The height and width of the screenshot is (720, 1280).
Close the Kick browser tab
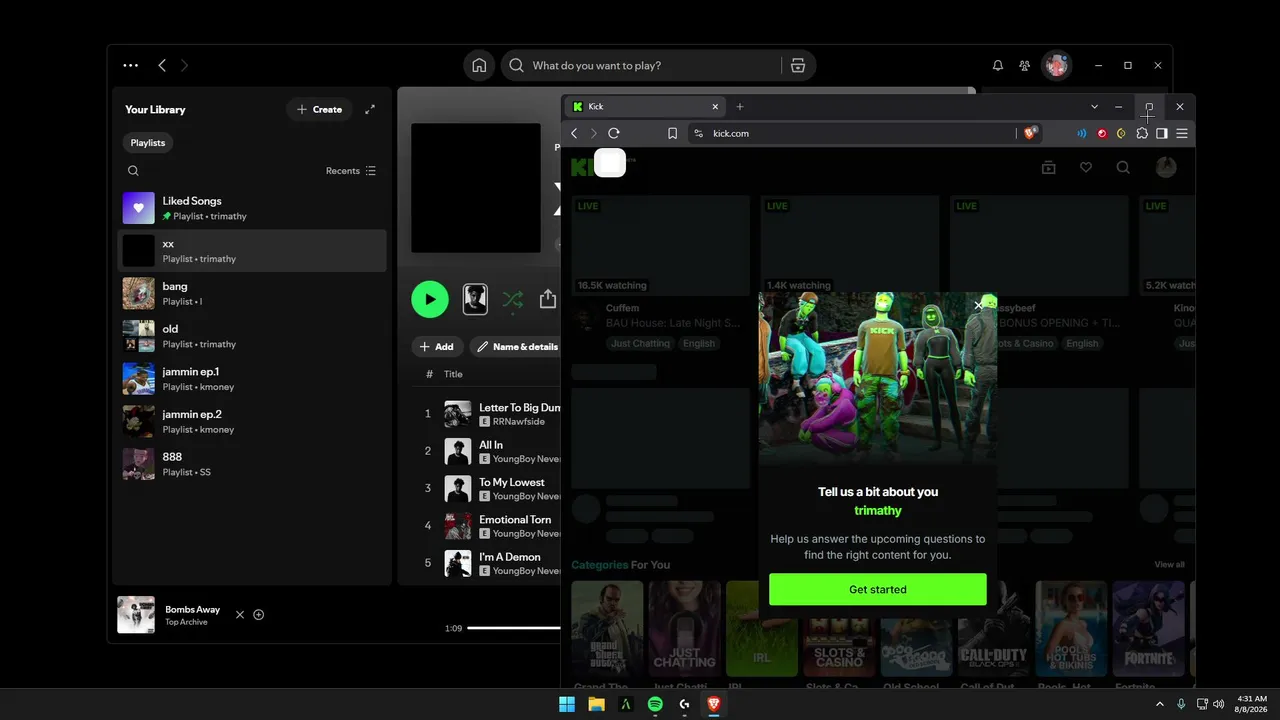(715, 107)
